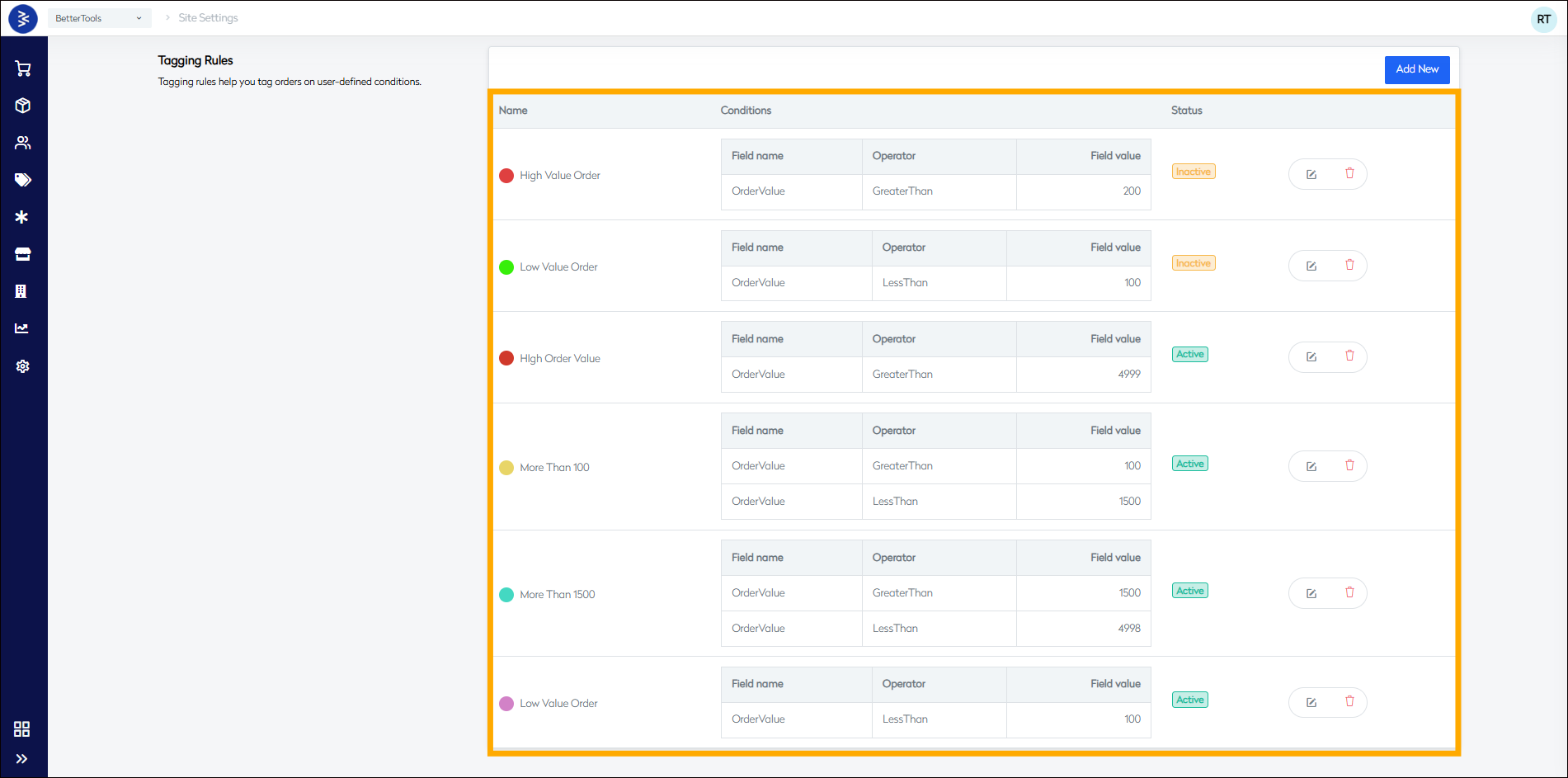Open the analytics chart icon

click(x=22, y=328)
